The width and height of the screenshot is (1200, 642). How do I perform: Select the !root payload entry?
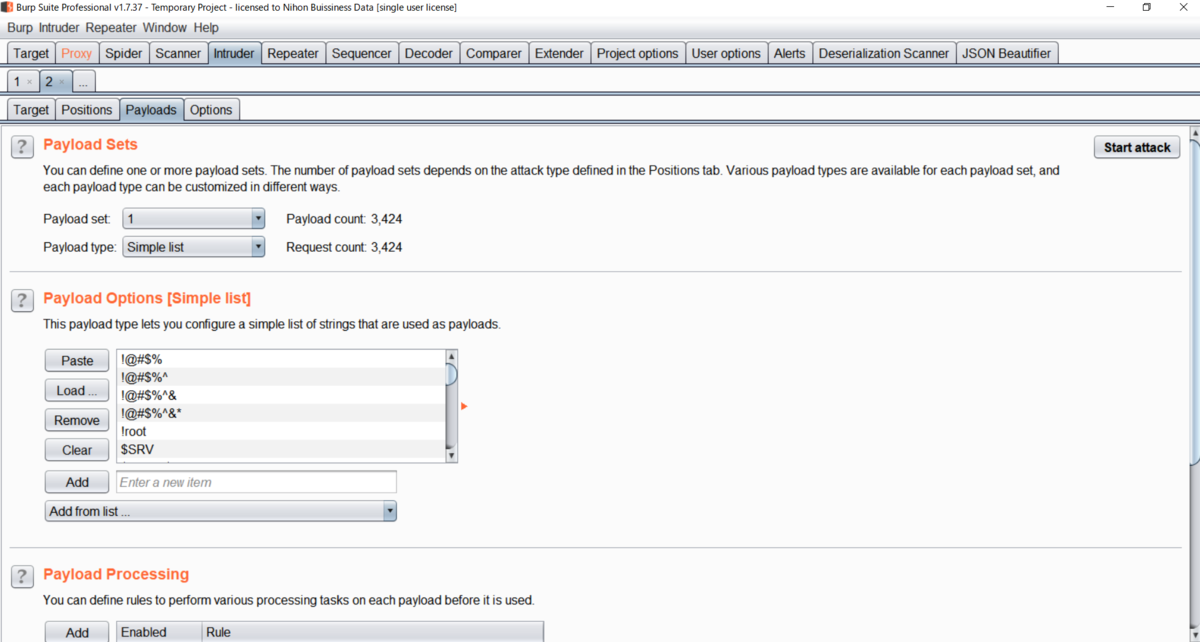tap(281, 432)
